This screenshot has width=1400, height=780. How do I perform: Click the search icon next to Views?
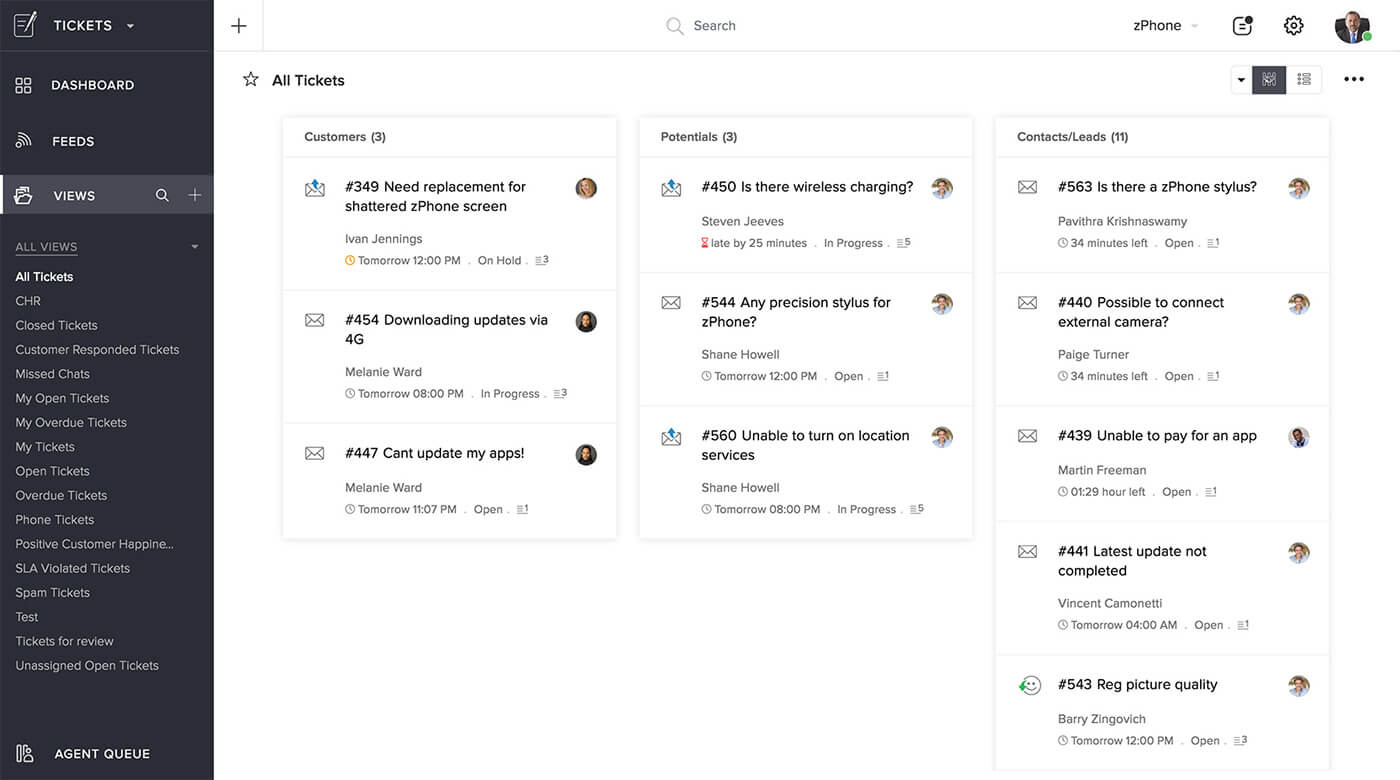pyautogui.click(x=162, y=196)
